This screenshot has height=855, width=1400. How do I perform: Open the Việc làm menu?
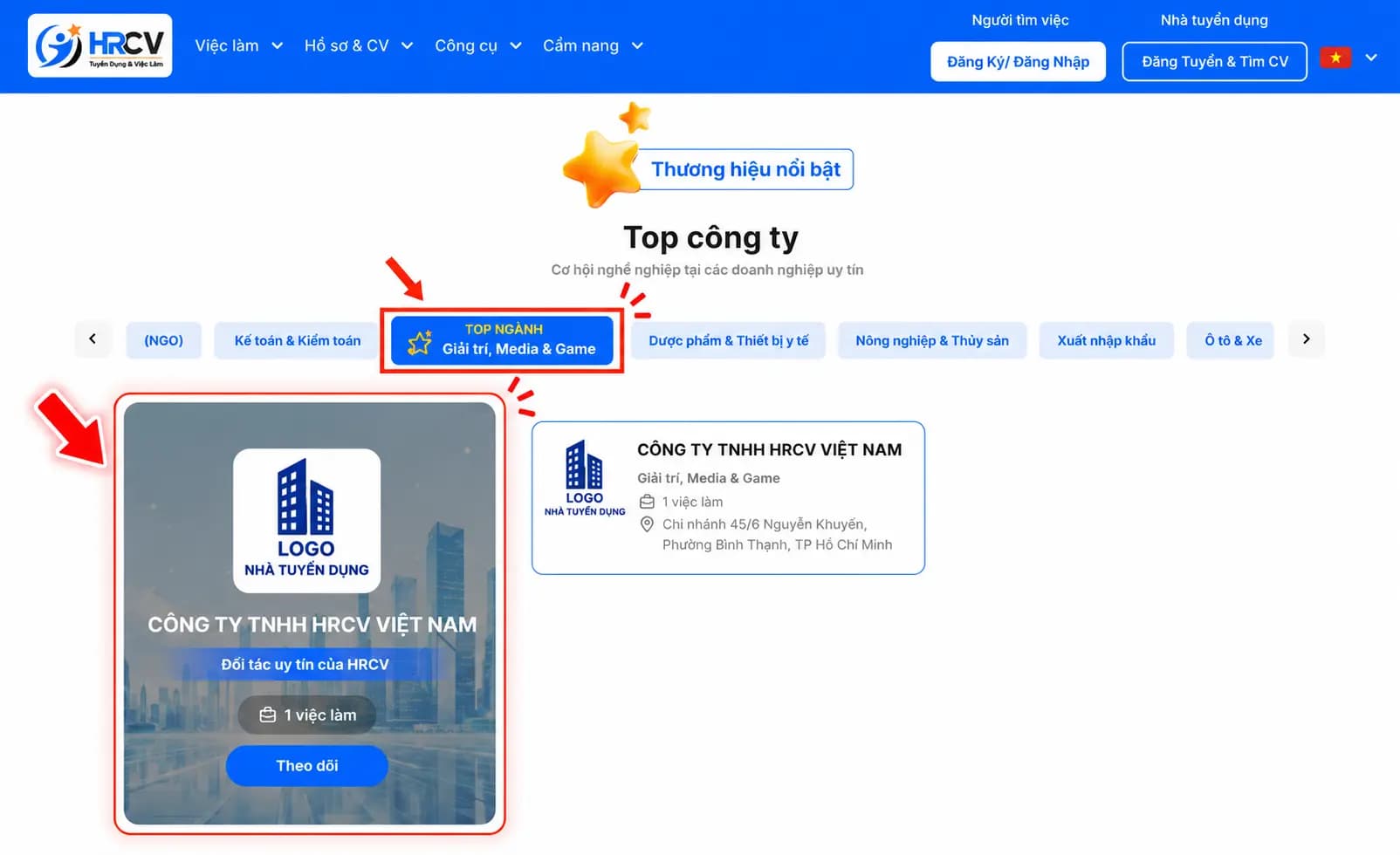coord(227,45)
